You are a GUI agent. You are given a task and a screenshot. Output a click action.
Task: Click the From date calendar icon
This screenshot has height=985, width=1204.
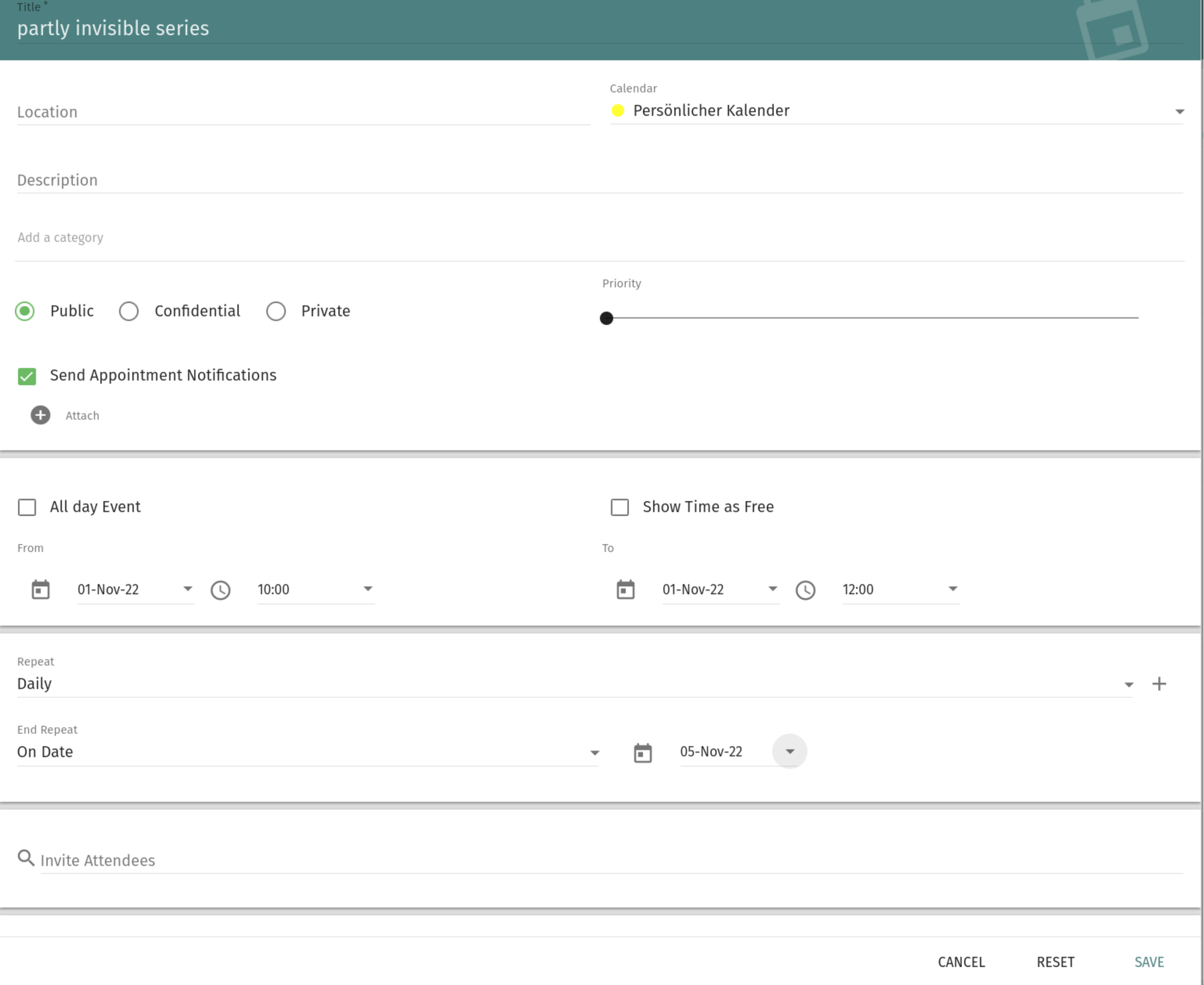click(x=40, y=589)
